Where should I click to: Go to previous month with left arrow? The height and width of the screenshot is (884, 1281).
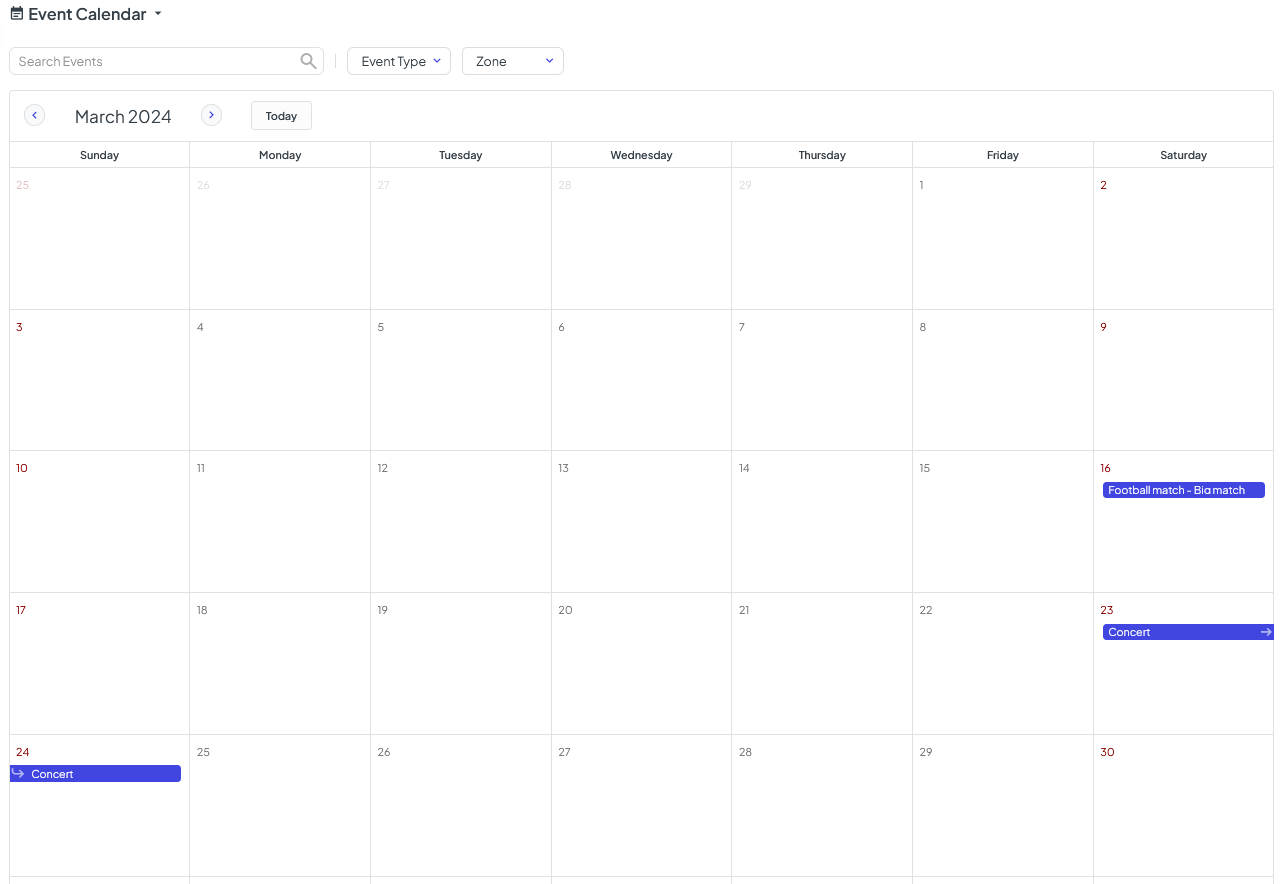pos(35,115)
